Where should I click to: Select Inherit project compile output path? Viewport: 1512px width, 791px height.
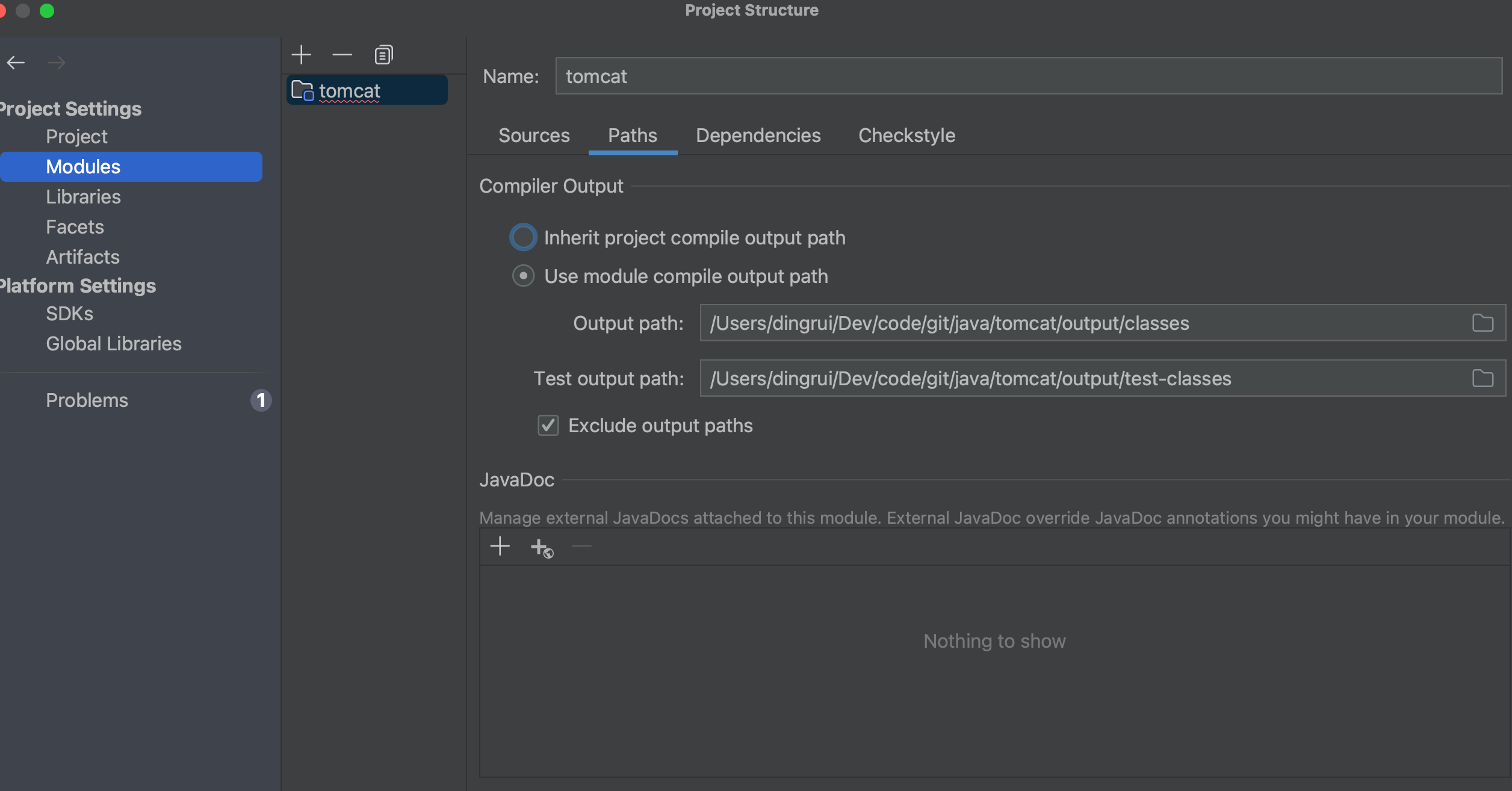tap(523, 238)
